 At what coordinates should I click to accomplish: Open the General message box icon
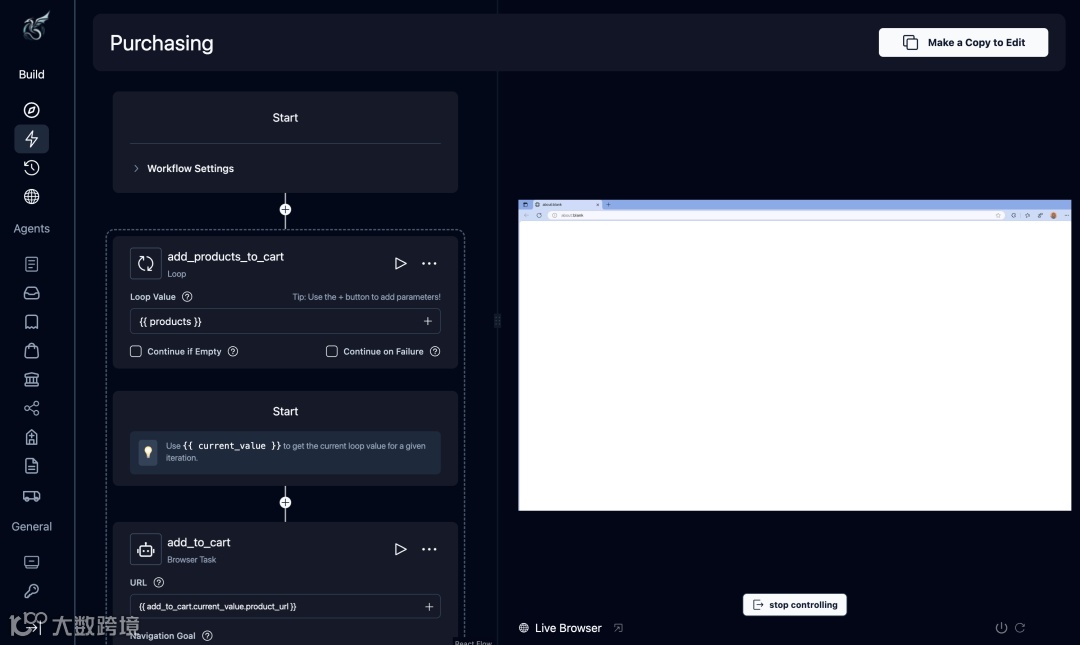click(31, 562)
